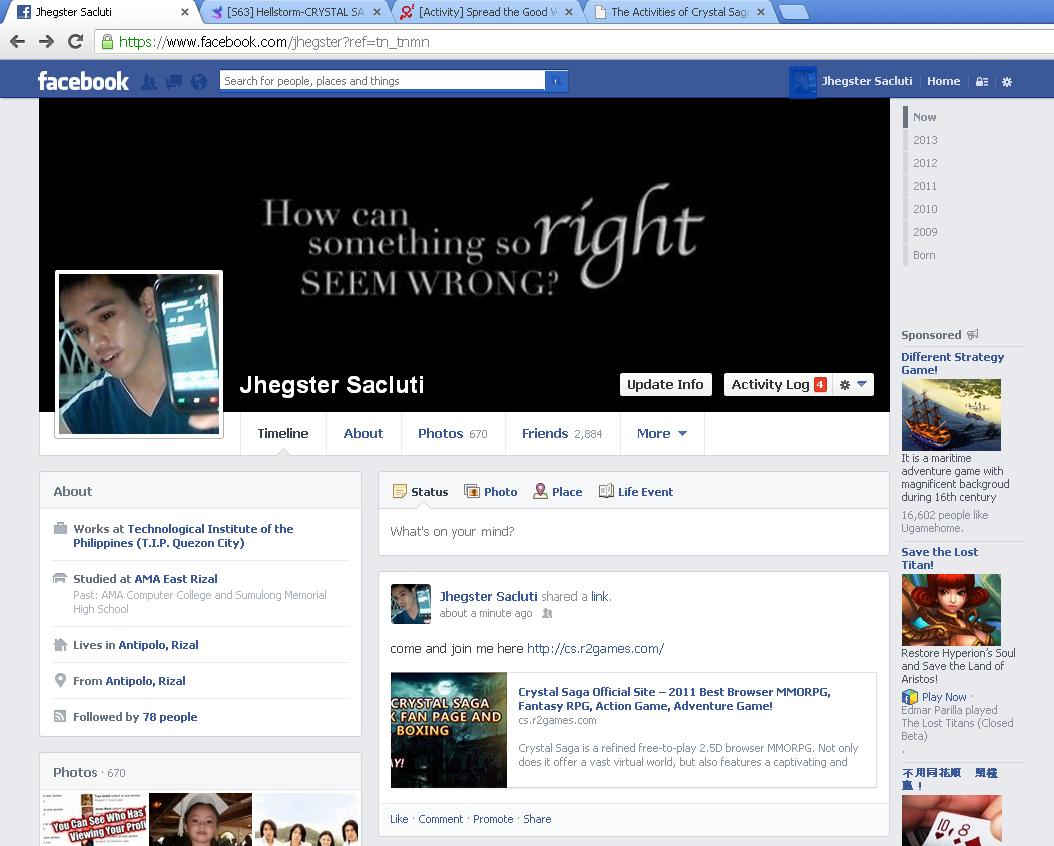Viewport: 1054px width, 846px height.
Task: Go back using the browser back arrow
Action: 17,42
